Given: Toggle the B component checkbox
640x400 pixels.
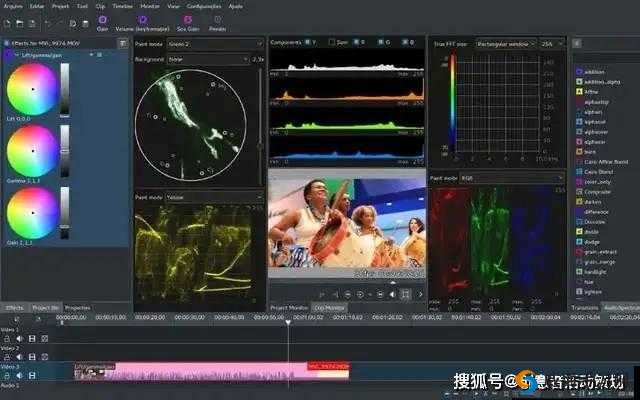Looking at the screenshot, I should (x=405, y=42).
